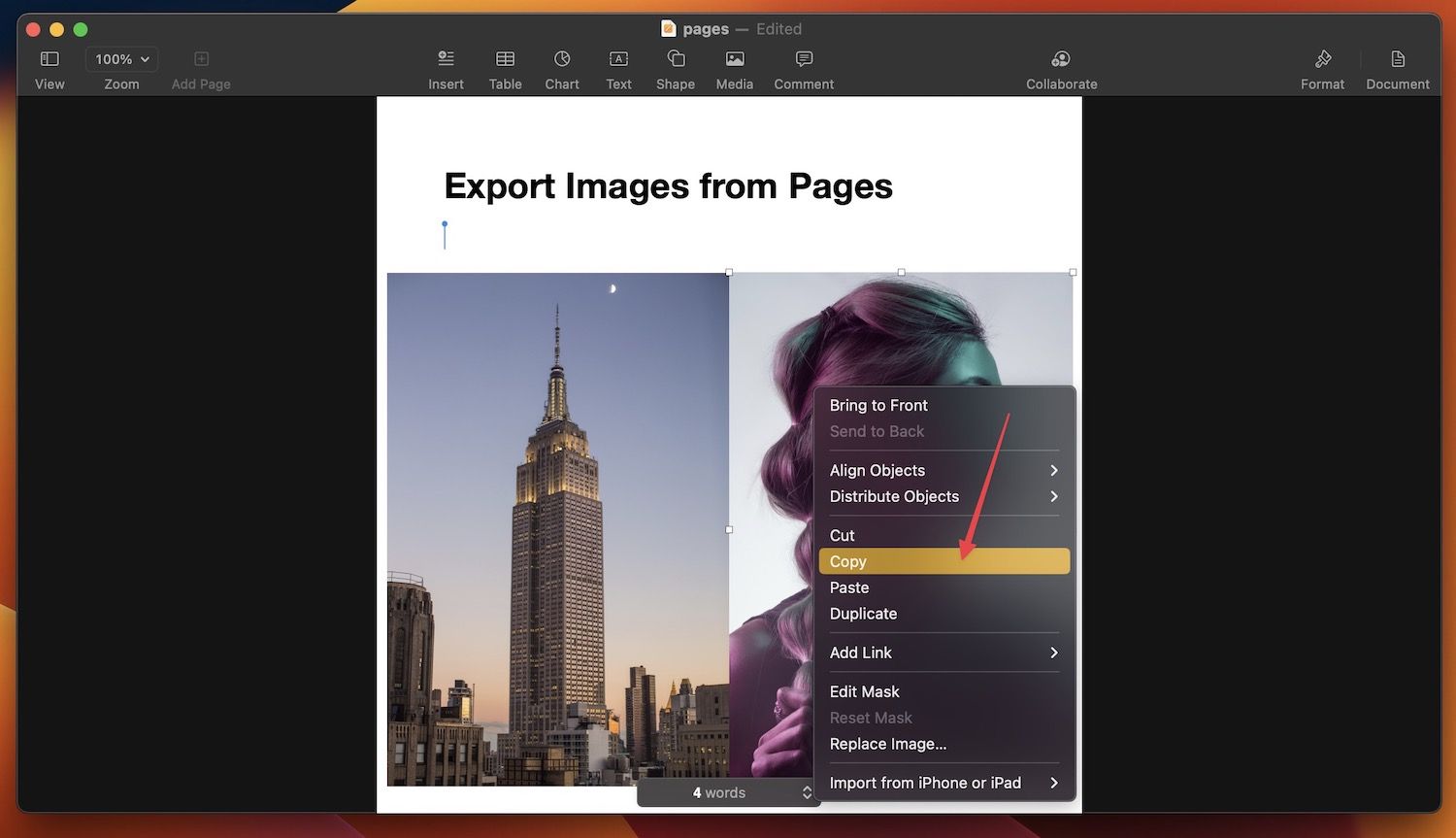Toggle the Document sidebar
Viewport: 1456px width, 838px height.
pos(1398,59)
